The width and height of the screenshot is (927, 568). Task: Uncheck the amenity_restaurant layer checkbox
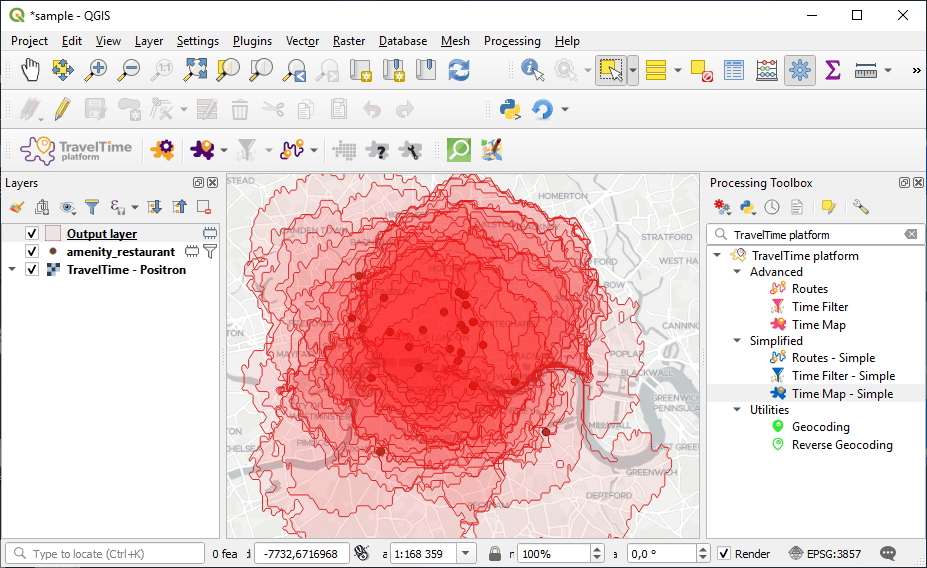point(32,252)
